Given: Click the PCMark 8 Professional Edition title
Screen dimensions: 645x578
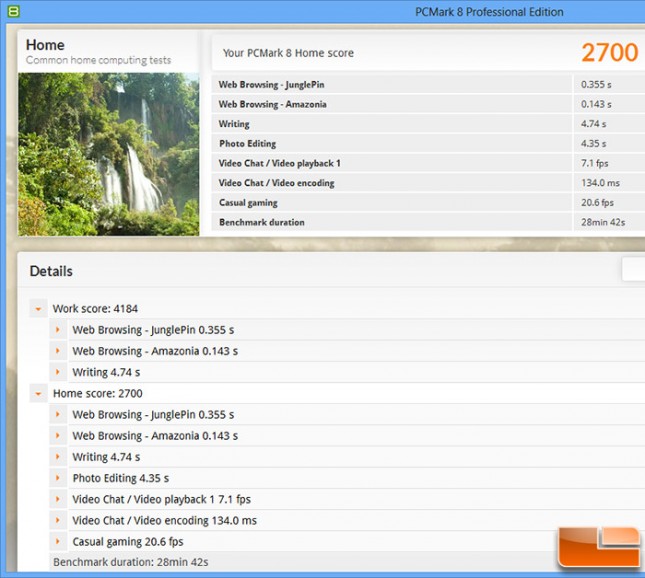Looking at the screenshot, I should 489,12.
